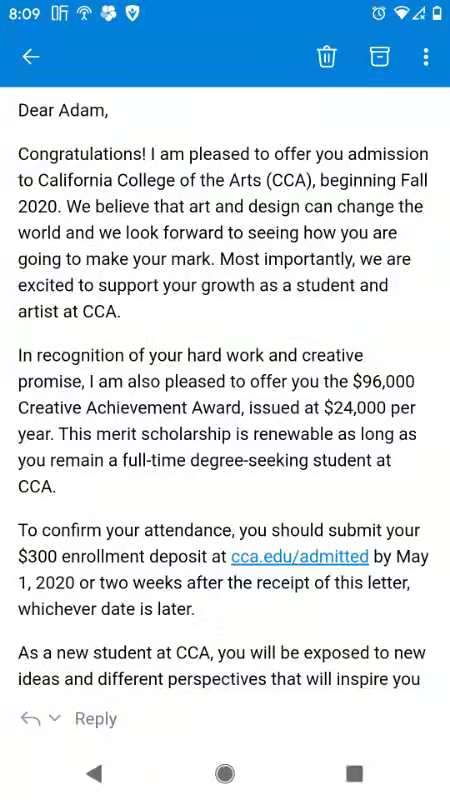The image size is (450, 800).
Task: Tap the clock showing 8:09
Action: click(24, 14)
